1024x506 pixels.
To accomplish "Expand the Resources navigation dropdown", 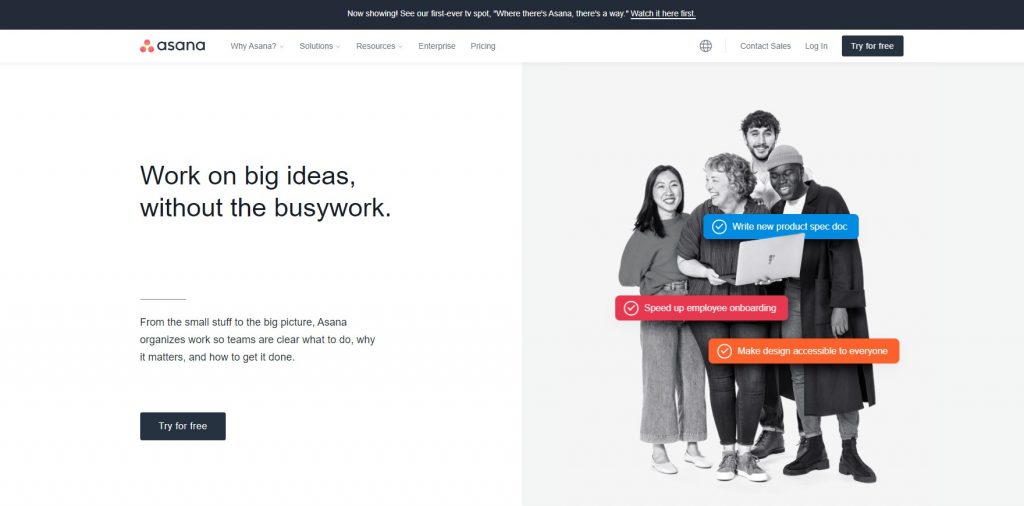I will point(379,46).
